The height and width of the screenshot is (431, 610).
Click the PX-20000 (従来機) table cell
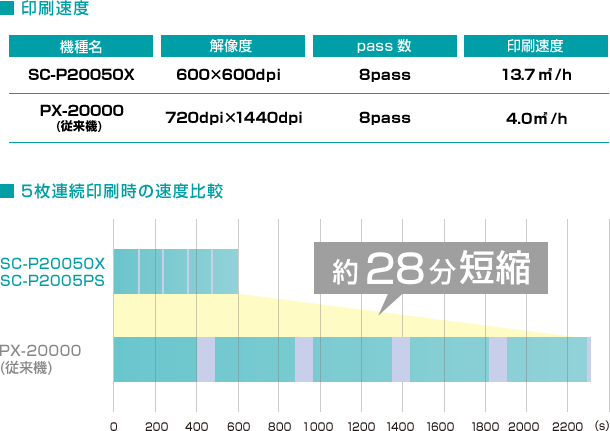click(81, 117)
